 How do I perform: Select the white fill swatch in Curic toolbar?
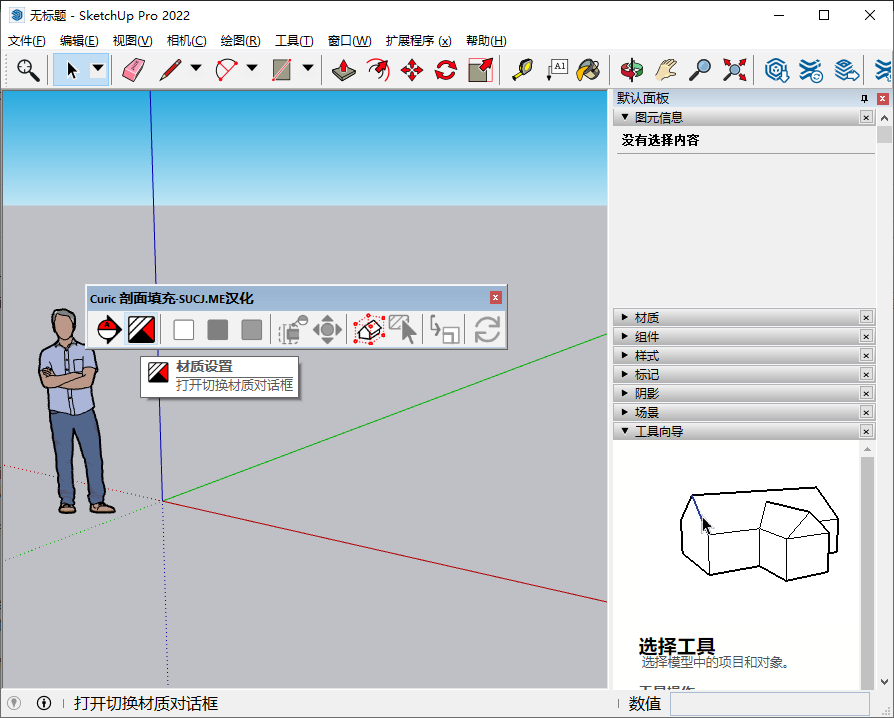tap(183, 329)
